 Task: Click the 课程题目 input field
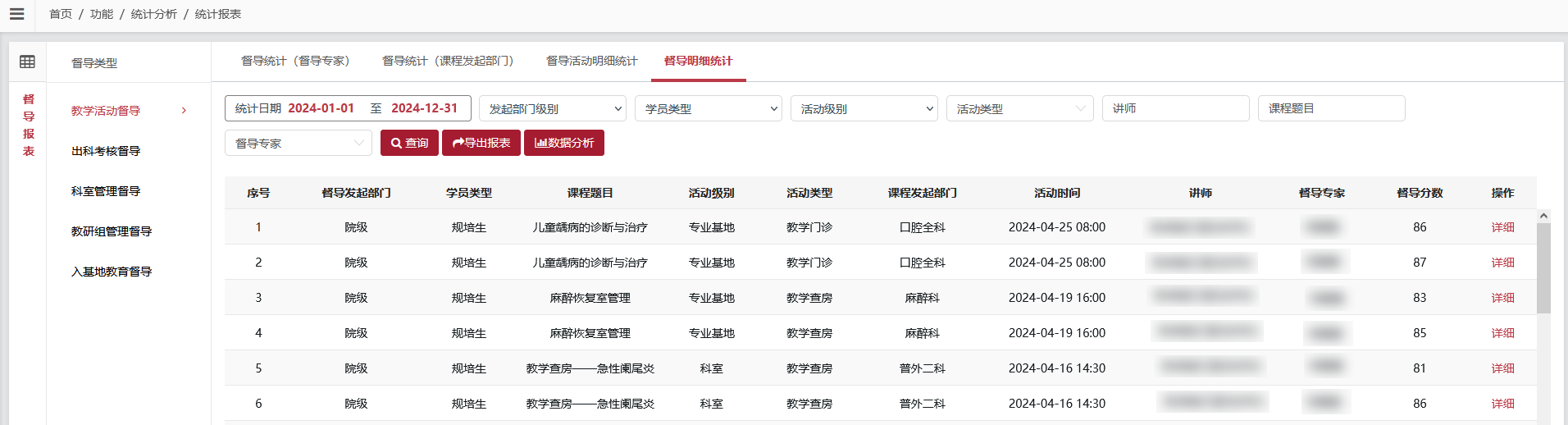[x=1332, y=108]
